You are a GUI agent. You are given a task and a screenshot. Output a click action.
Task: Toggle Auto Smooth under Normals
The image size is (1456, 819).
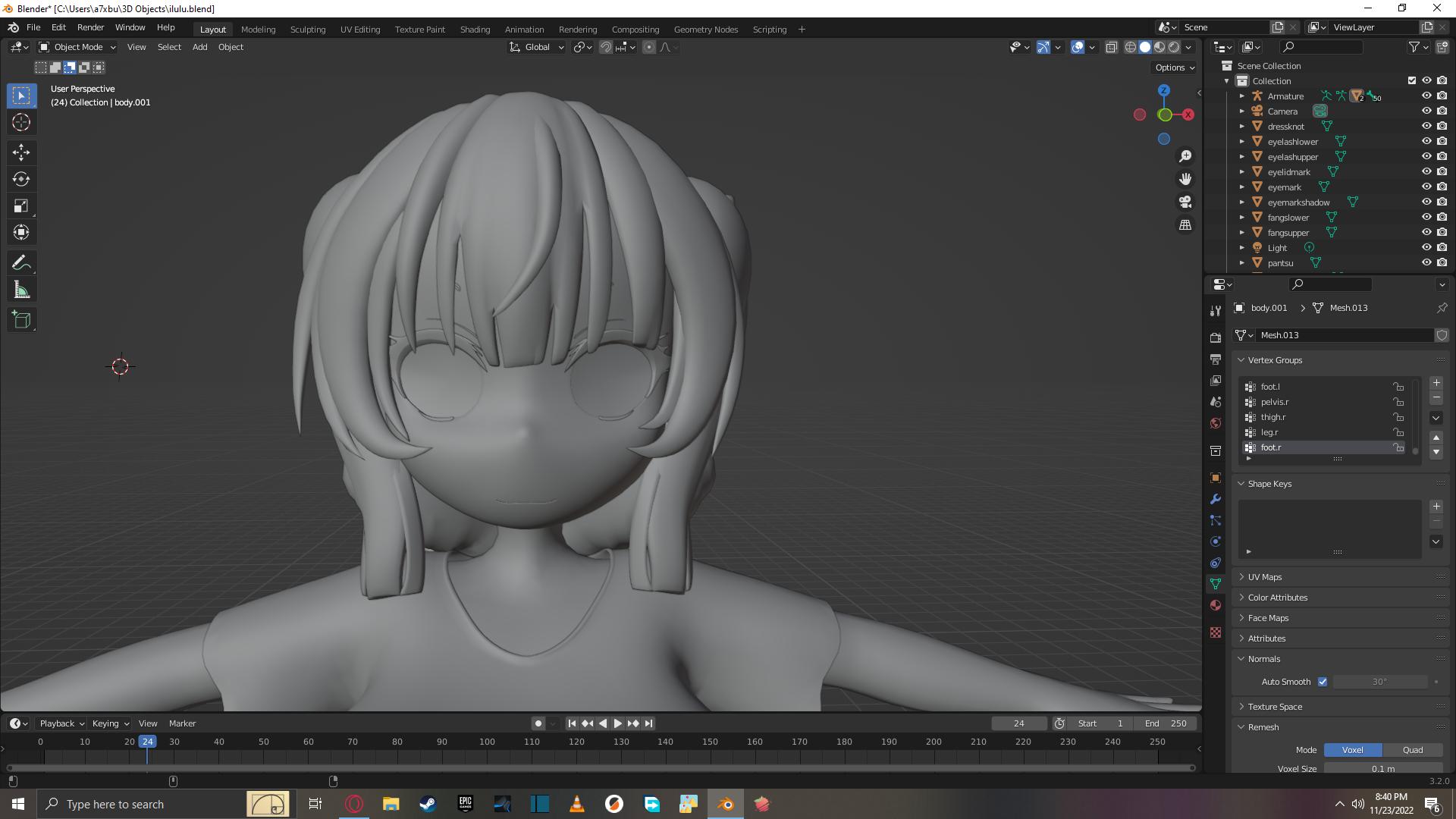point(1323,682)
